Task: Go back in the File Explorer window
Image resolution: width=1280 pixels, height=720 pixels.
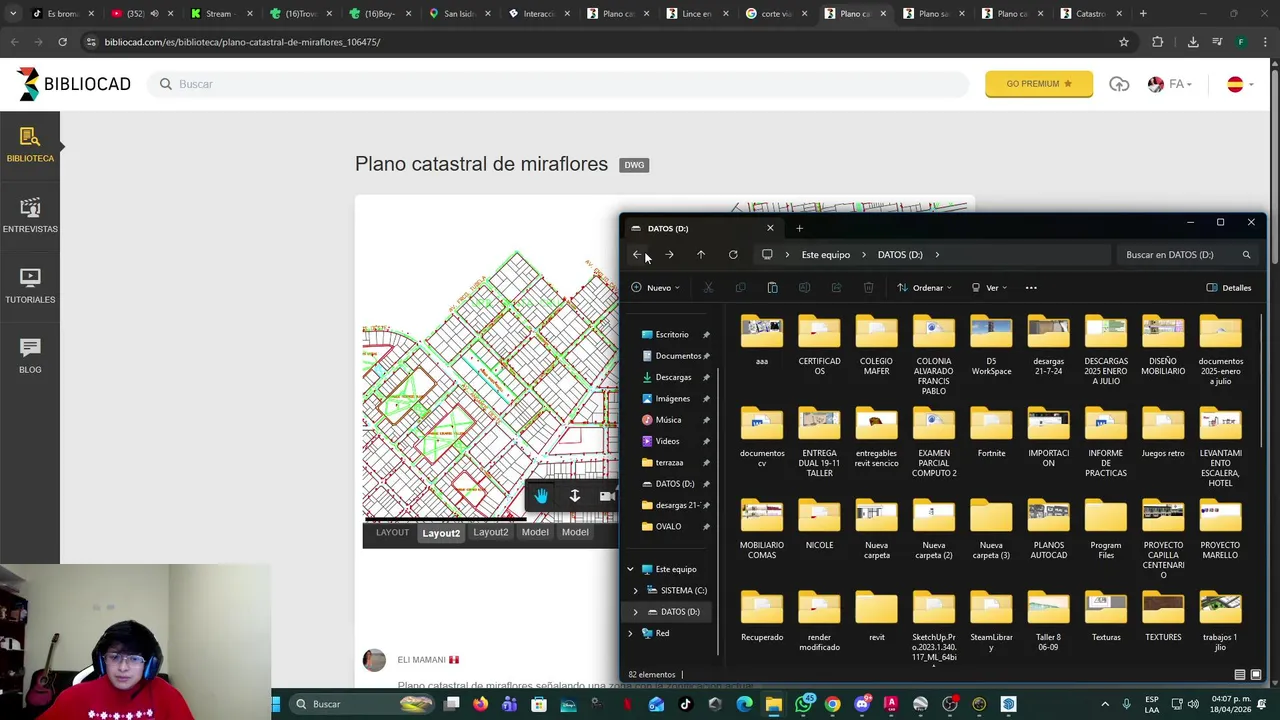Action: pyautogui.click(x=637, y=255)
